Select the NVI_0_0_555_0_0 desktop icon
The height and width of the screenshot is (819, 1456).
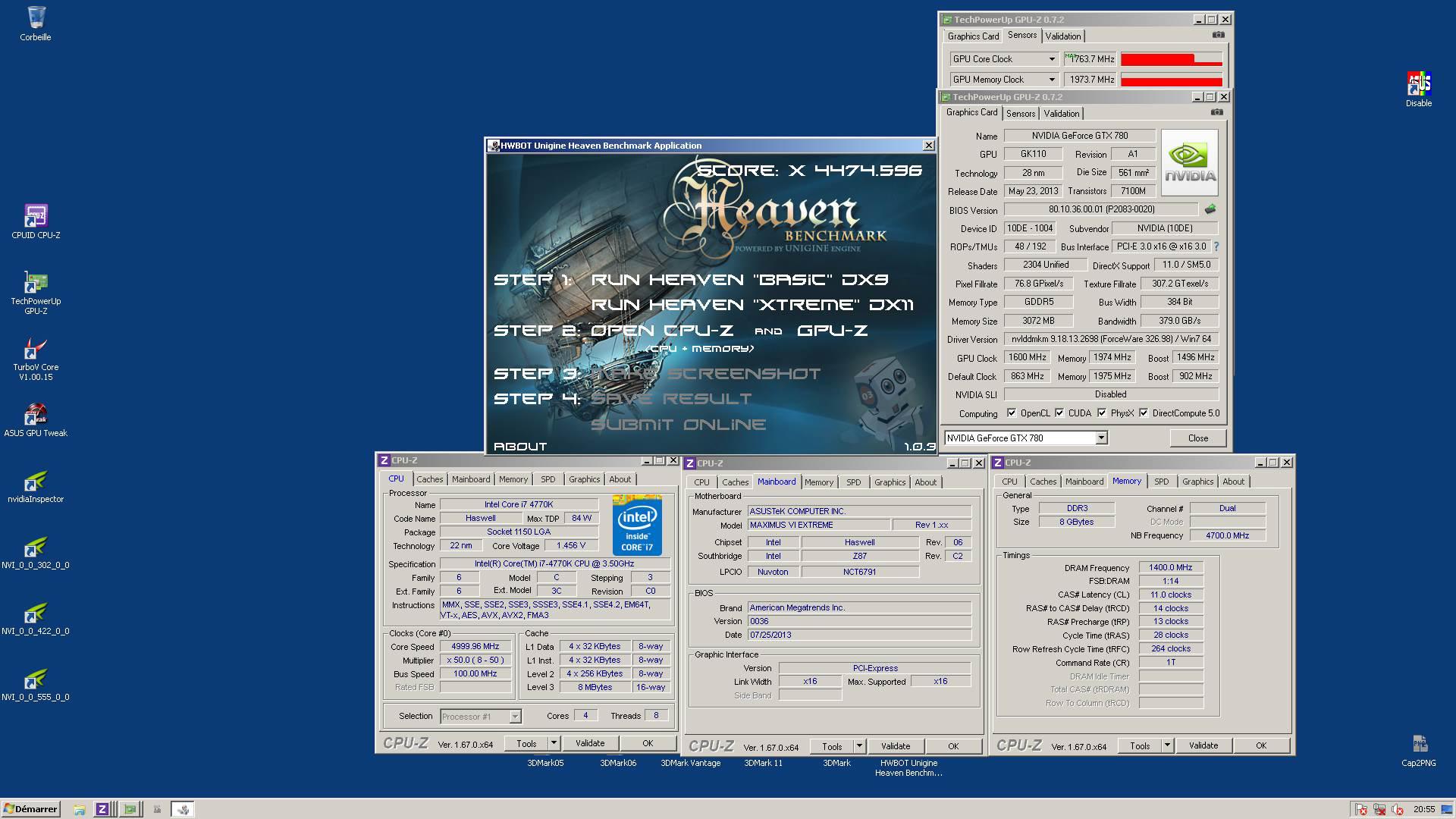[x=36, y=684]
